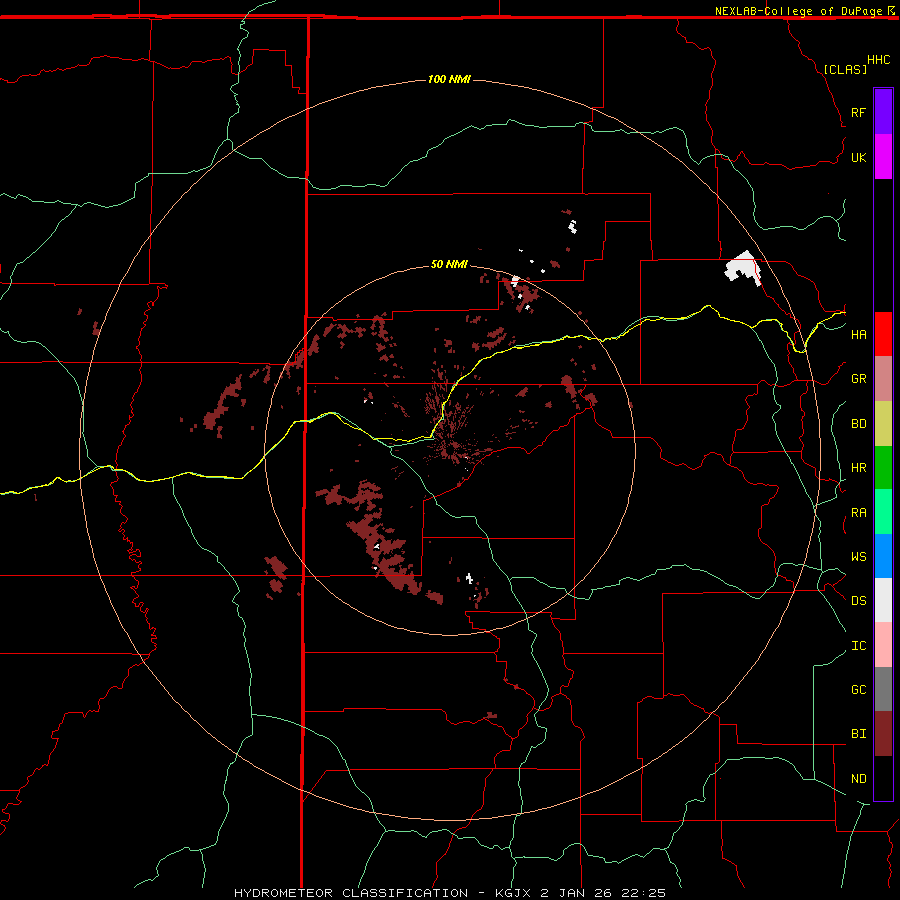Image resolution: width=900 pixels, height=900 pixels.
Task: Click the [CLAS] units label
Action: 845,69
